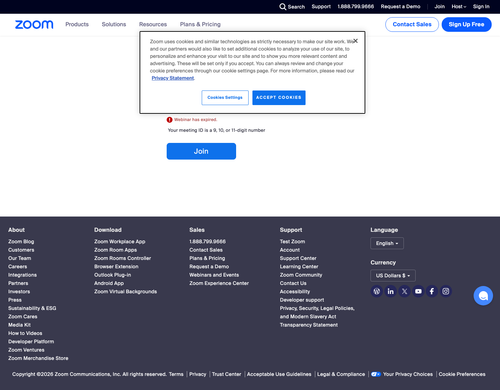The height and width of the screenshot is (390, 500).
Task: Open Developer Platform footer link
Action: [31, 342]
